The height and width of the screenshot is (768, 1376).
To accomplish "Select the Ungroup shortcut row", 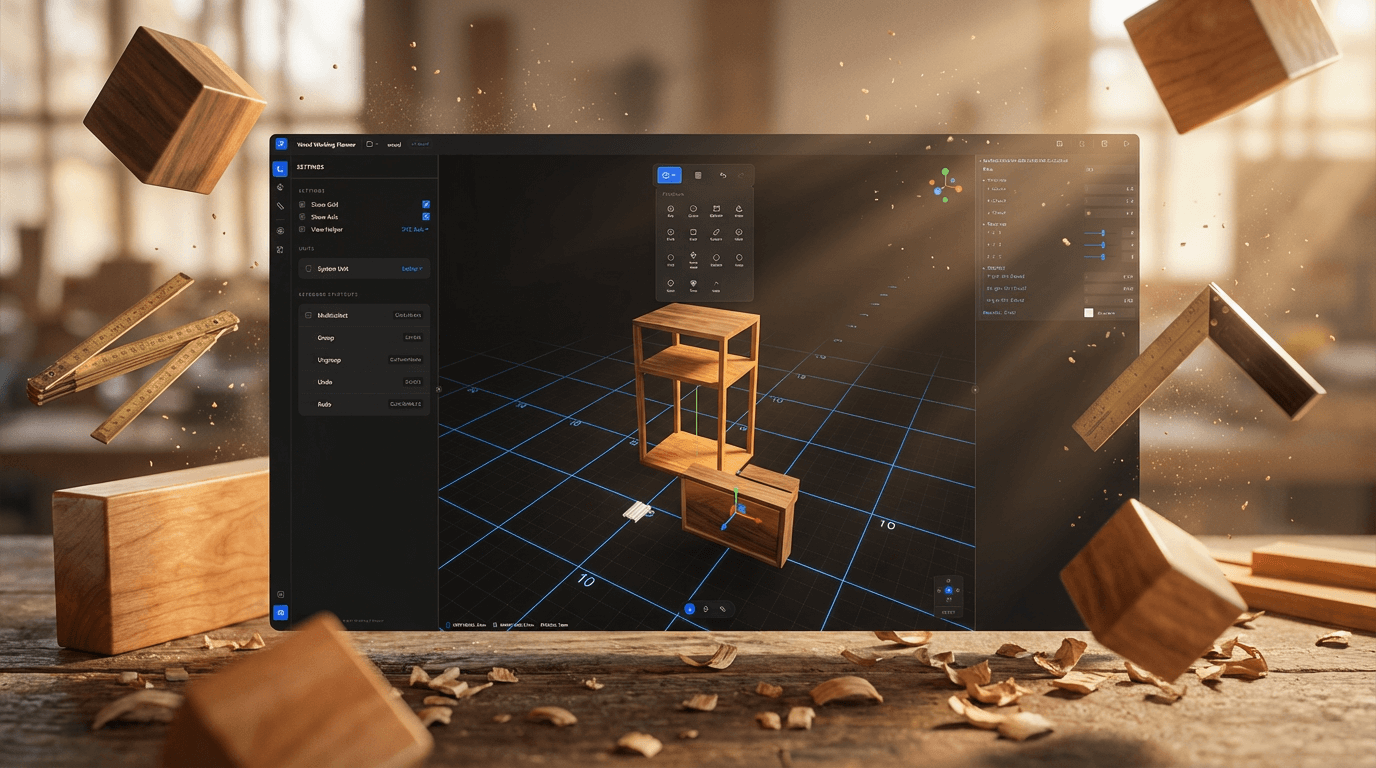I will pyautogui.click(x=364, y=360).
